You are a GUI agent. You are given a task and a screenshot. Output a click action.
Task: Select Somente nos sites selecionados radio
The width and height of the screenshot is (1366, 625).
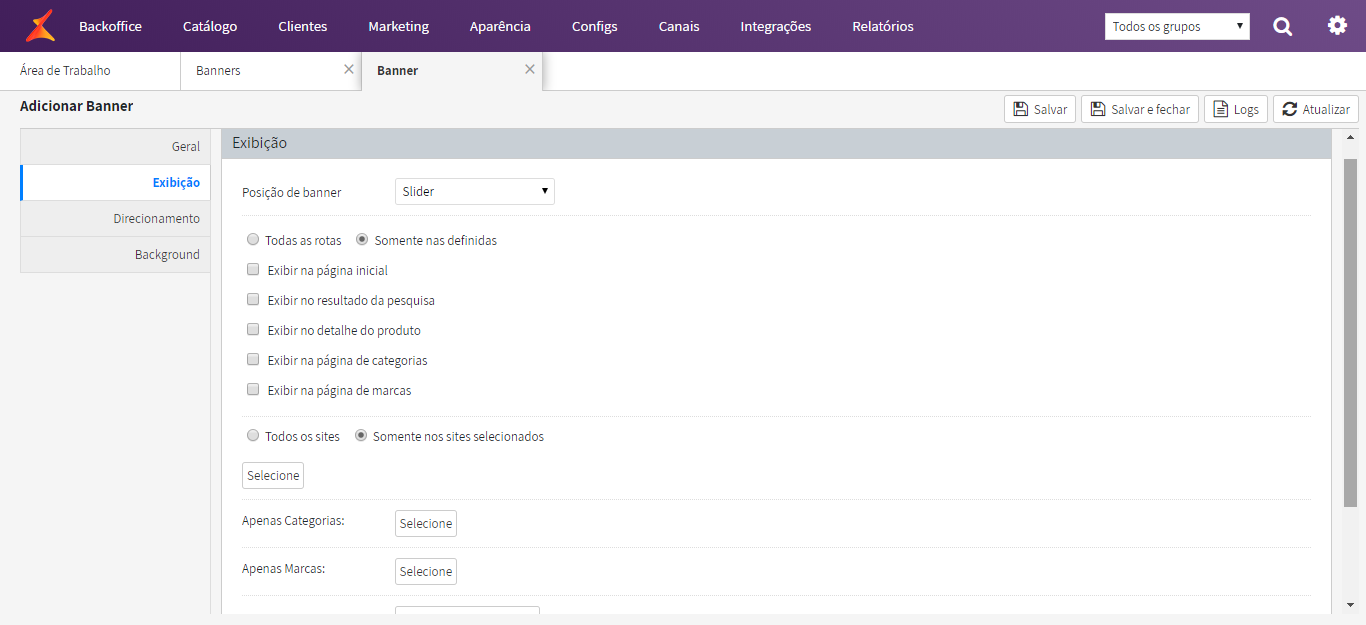click(361, 436)
